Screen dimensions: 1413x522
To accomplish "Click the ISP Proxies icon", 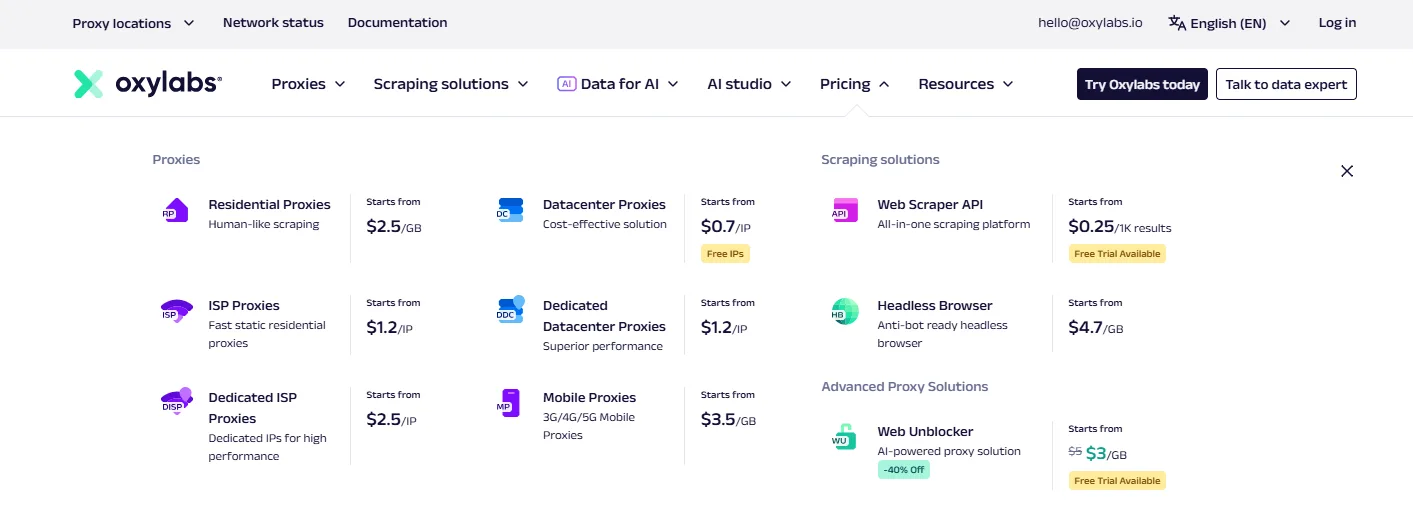I will (176, 311).
